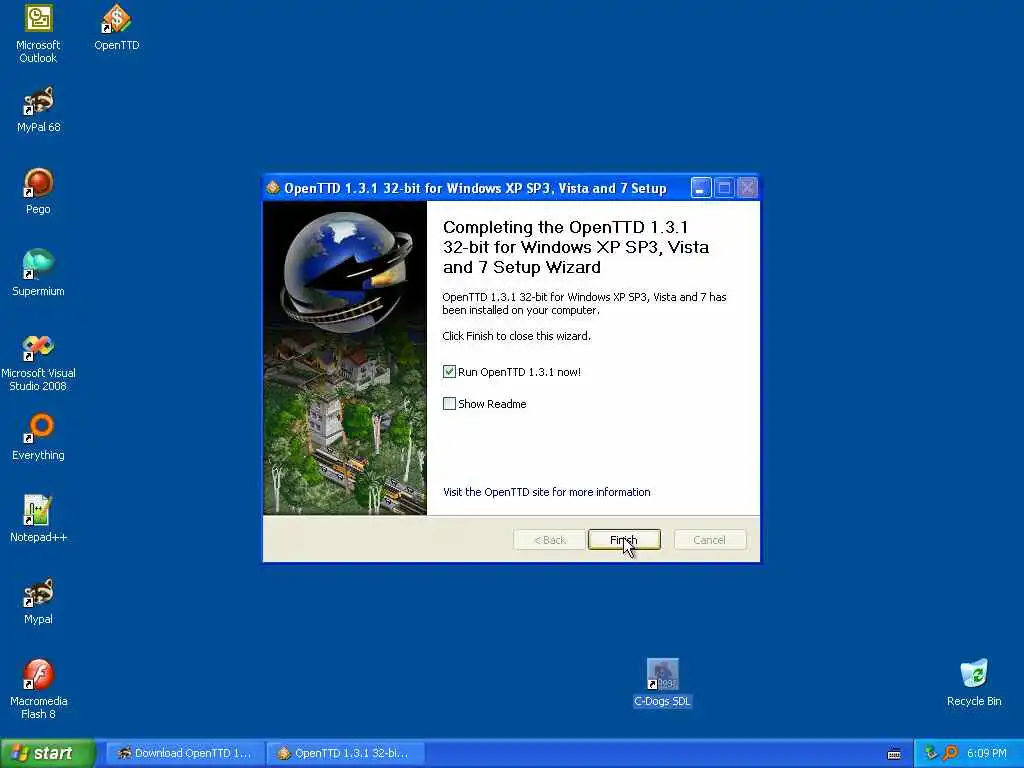
Task: Open the Windows Start menu
Action: pos(48,753)
